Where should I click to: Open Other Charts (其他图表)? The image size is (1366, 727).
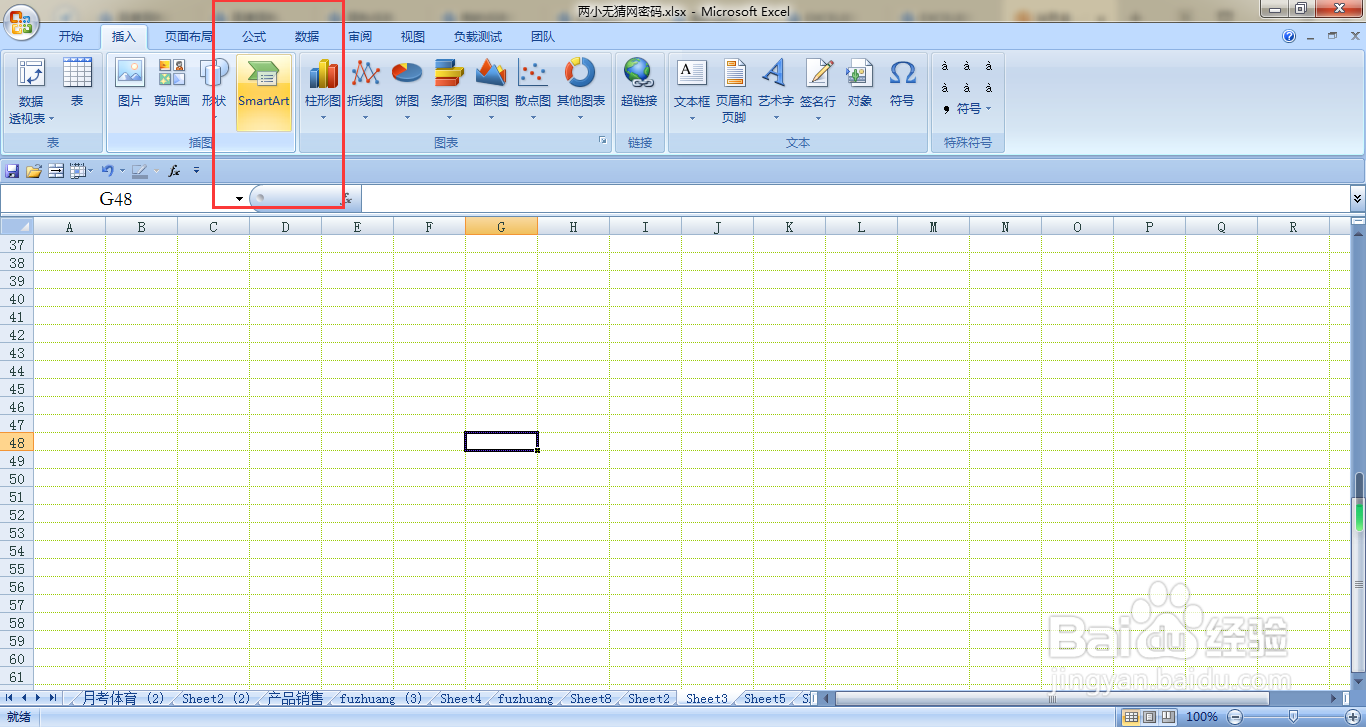581,91
